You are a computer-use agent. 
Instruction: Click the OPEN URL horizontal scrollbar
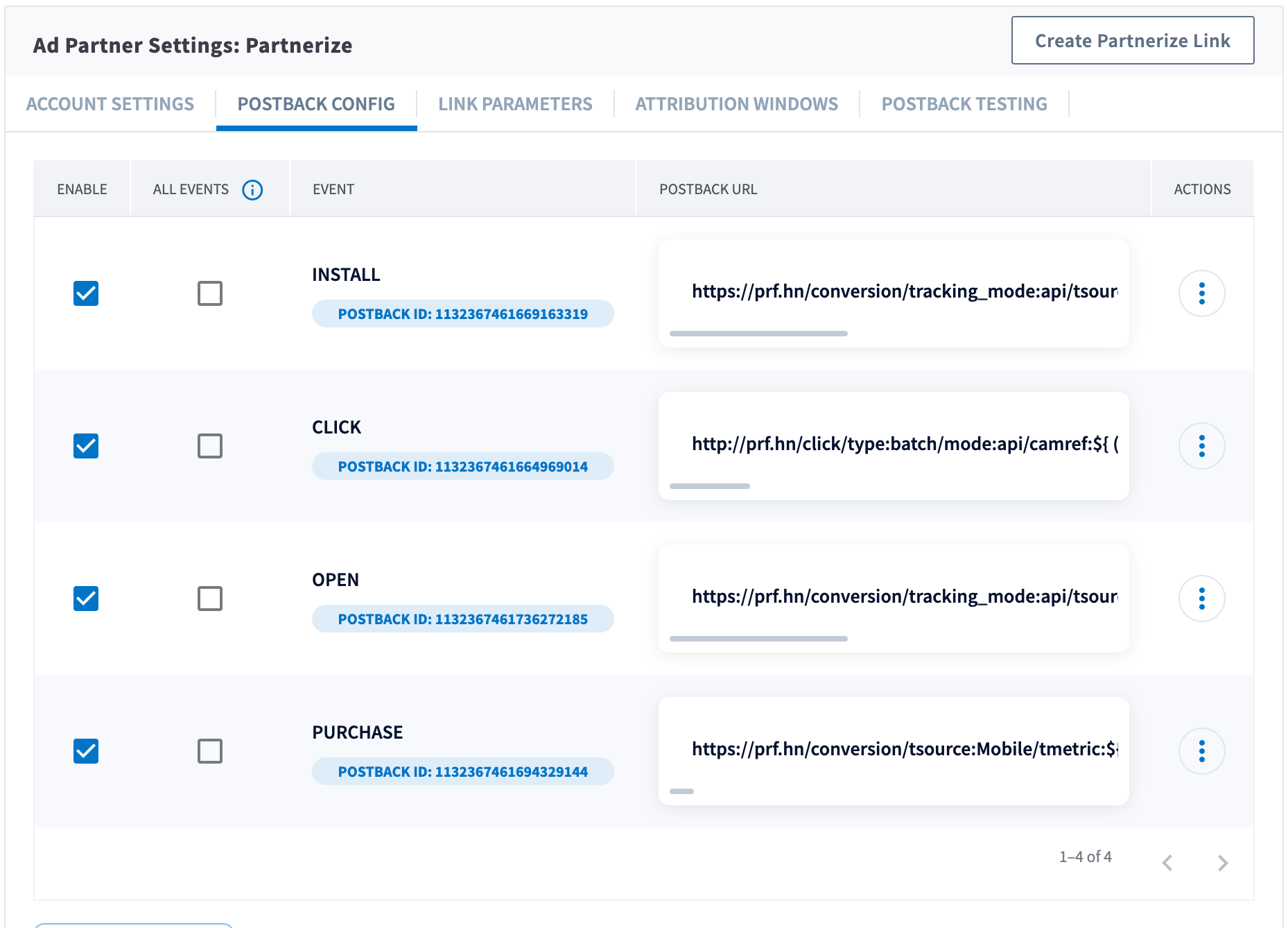(758, 639)
